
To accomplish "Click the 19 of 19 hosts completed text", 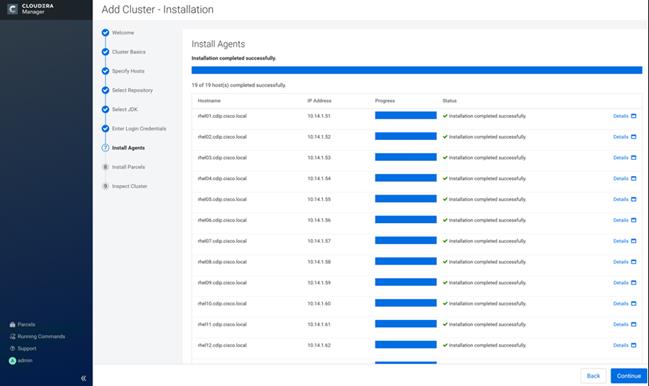I will coord(238,85).
